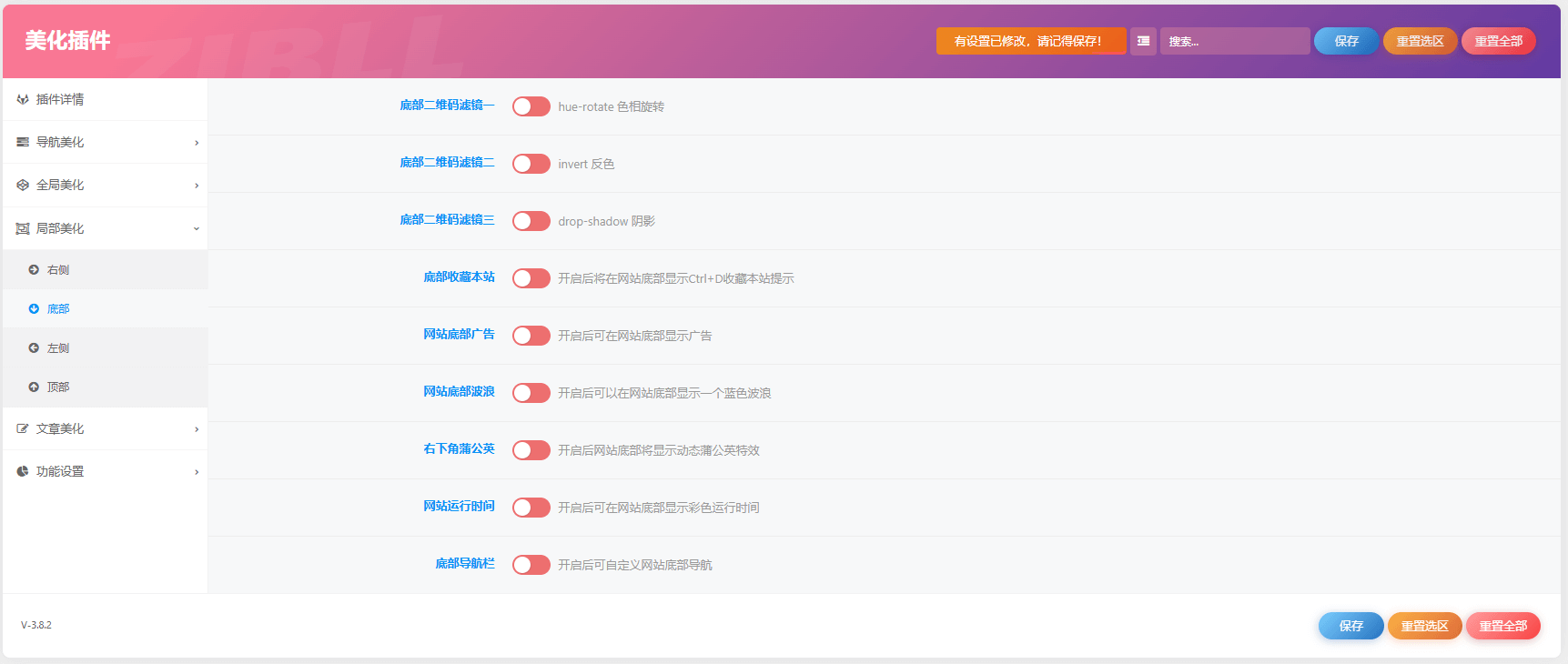The width and height of the screenshot is (1568, 664).
Task: Select the 底部 submenu item
Action: coord(106,308)
